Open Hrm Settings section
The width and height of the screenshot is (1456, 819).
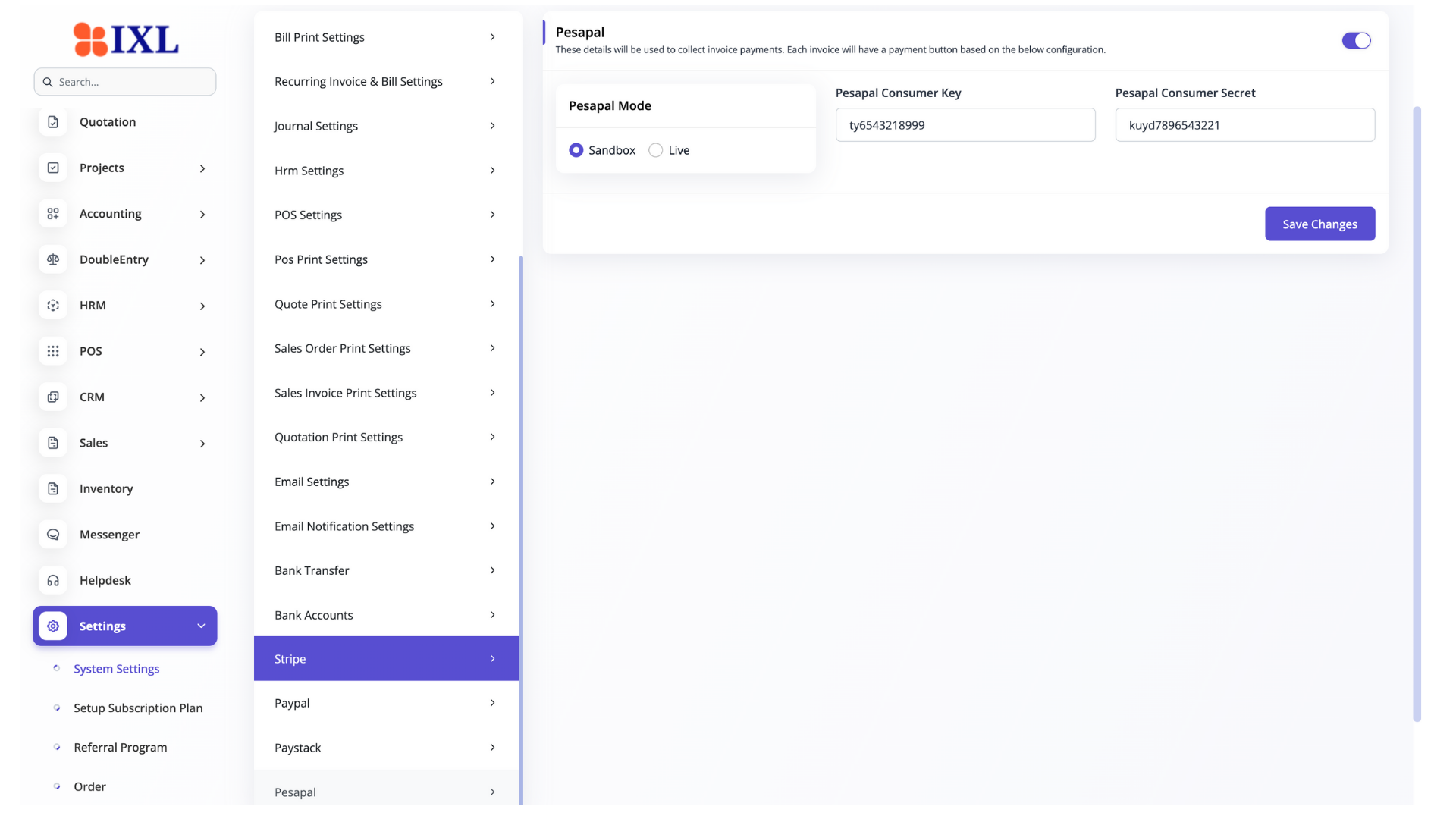point(386,171)
